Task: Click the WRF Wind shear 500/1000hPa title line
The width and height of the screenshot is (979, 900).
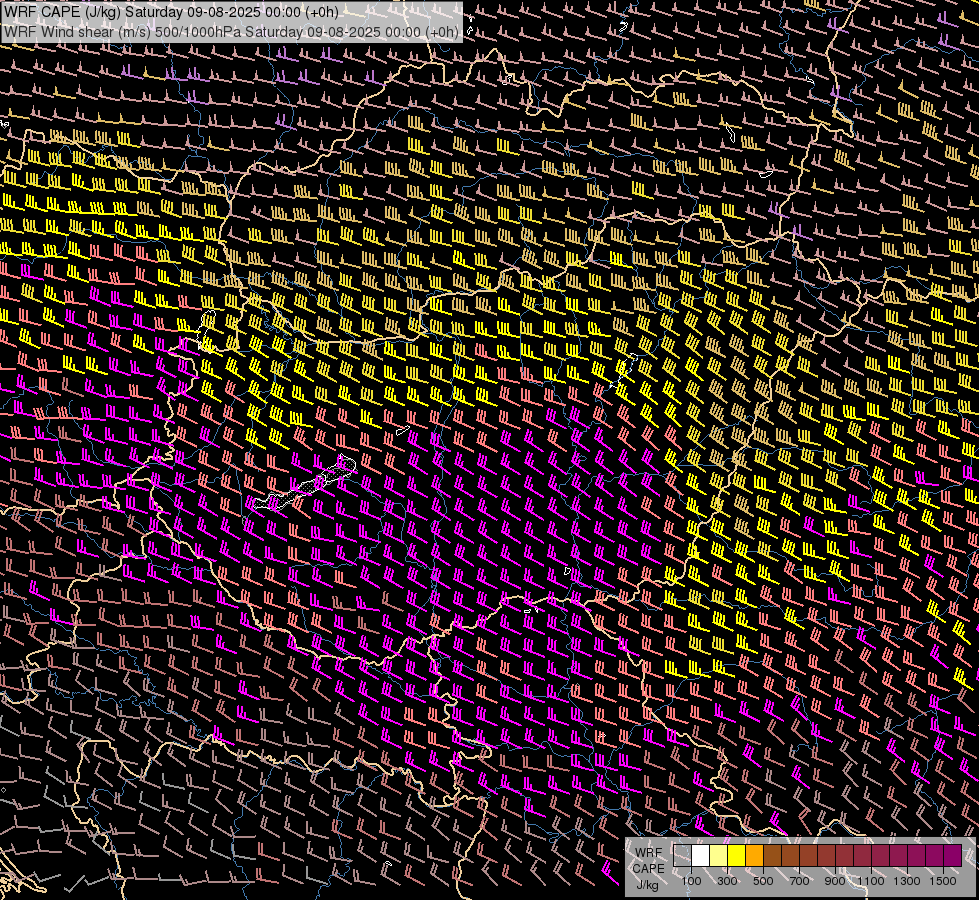Action: 231,31
